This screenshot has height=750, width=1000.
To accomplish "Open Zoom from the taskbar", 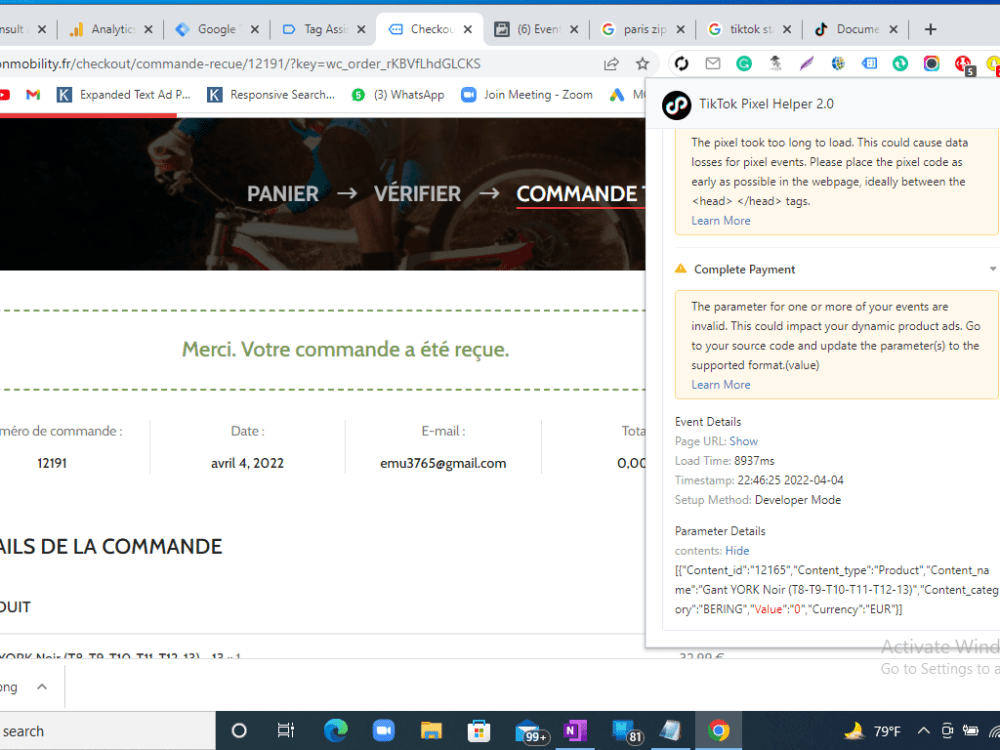I will pyautogui.click(x=383, y=731).
